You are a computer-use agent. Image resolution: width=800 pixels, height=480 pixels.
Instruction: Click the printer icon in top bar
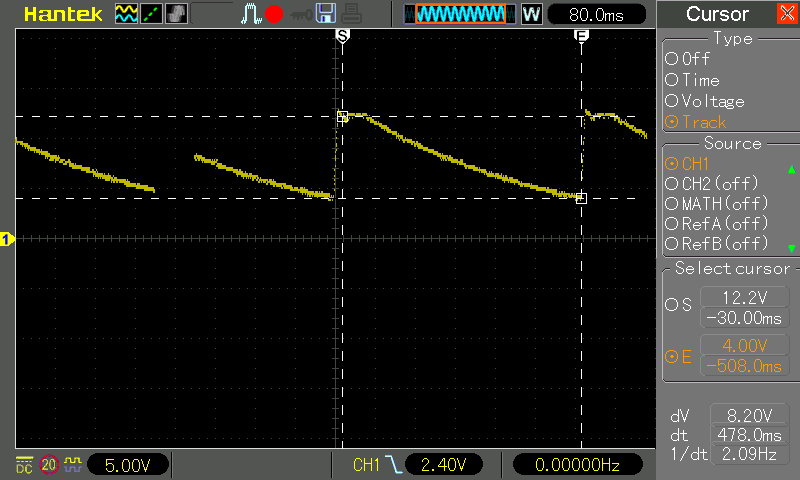click(349, 14)
